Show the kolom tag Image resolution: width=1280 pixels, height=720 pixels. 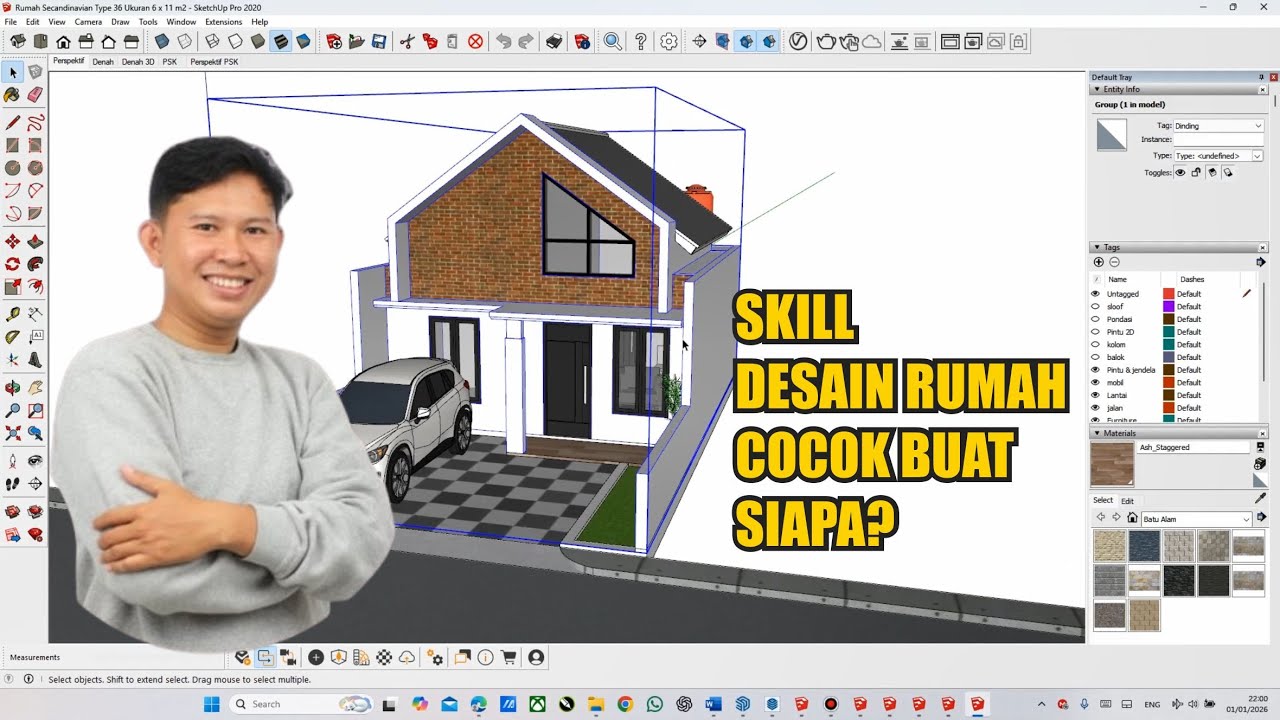click(x=1096, y=345)
